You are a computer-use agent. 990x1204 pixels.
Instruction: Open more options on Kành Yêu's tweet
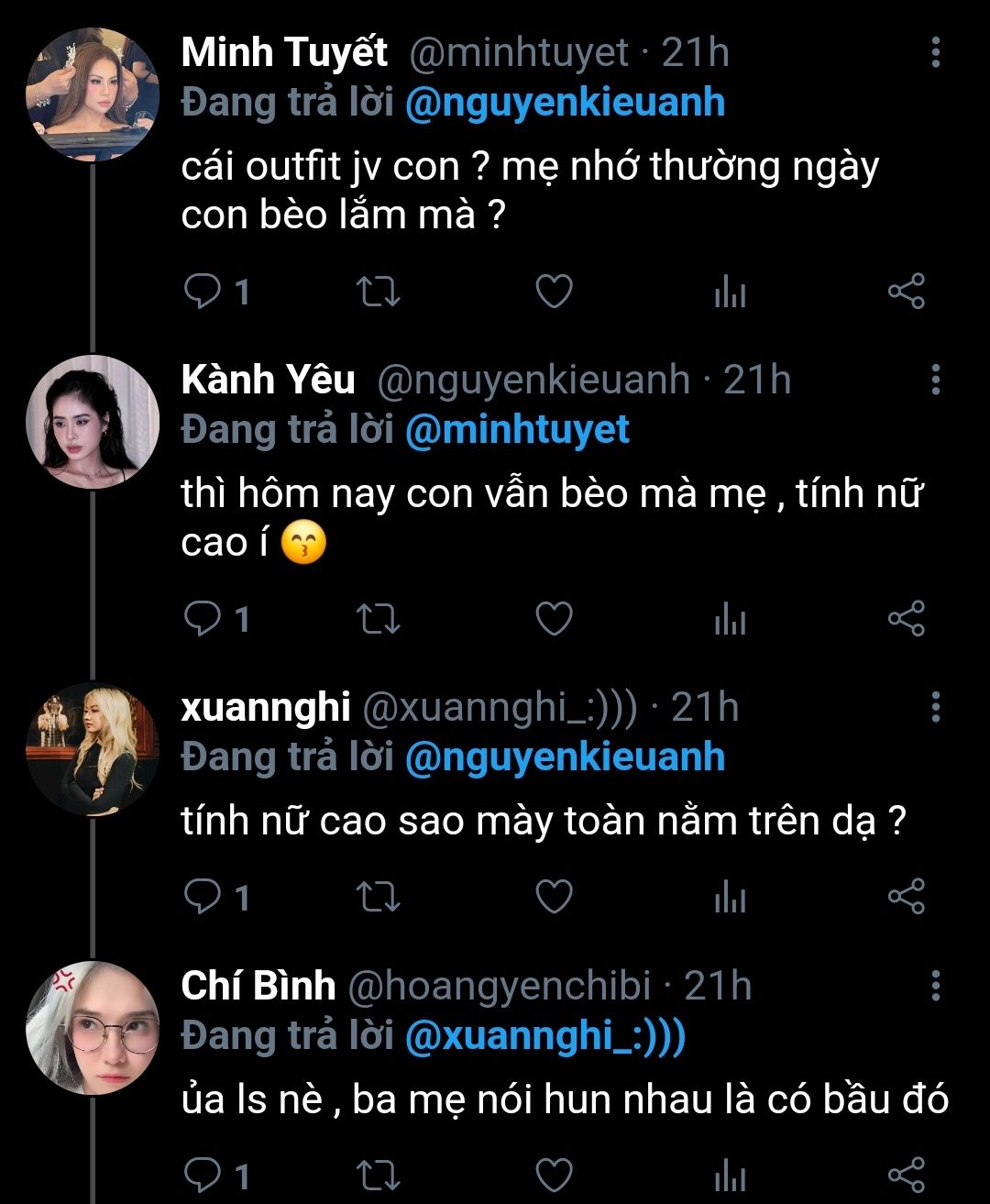tap(935, 380)
